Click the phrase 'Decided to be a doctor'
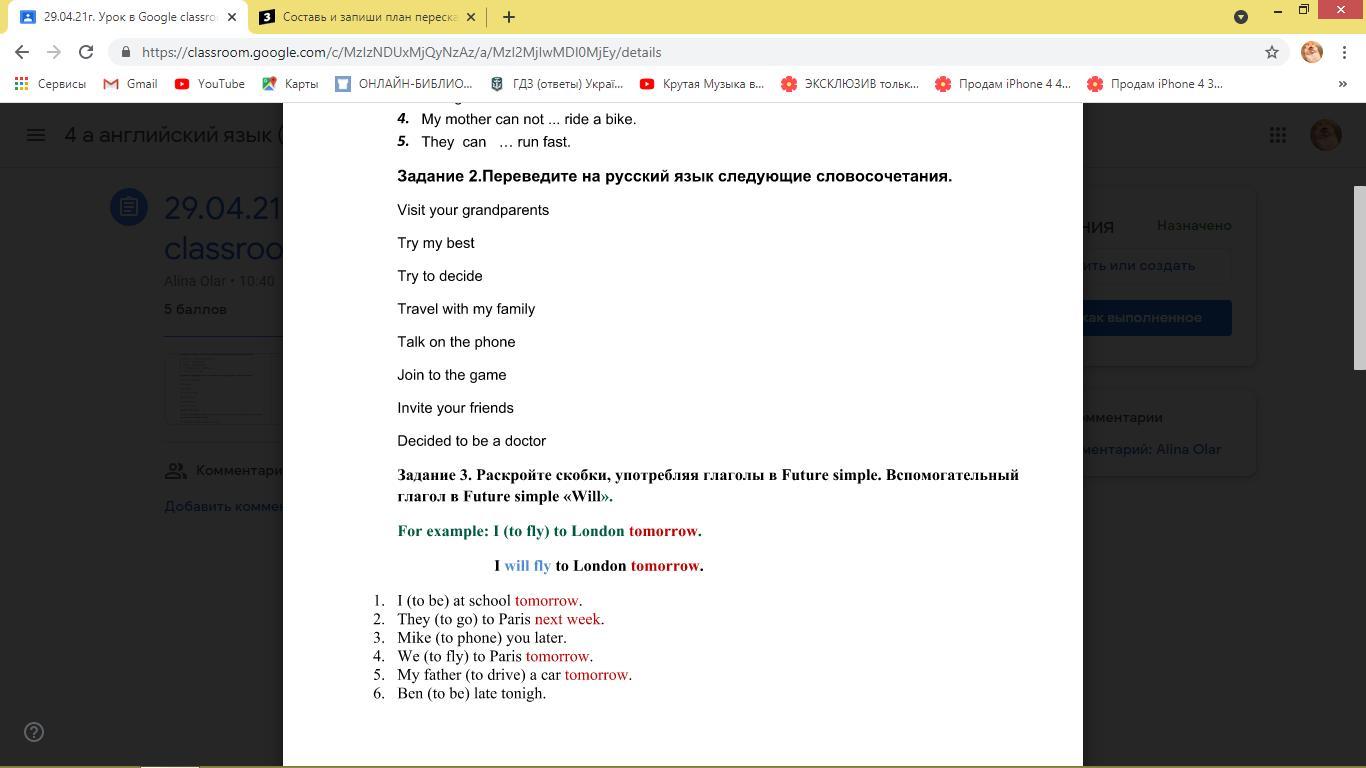Screen dimensions: 1366x768 pos(471,441)
